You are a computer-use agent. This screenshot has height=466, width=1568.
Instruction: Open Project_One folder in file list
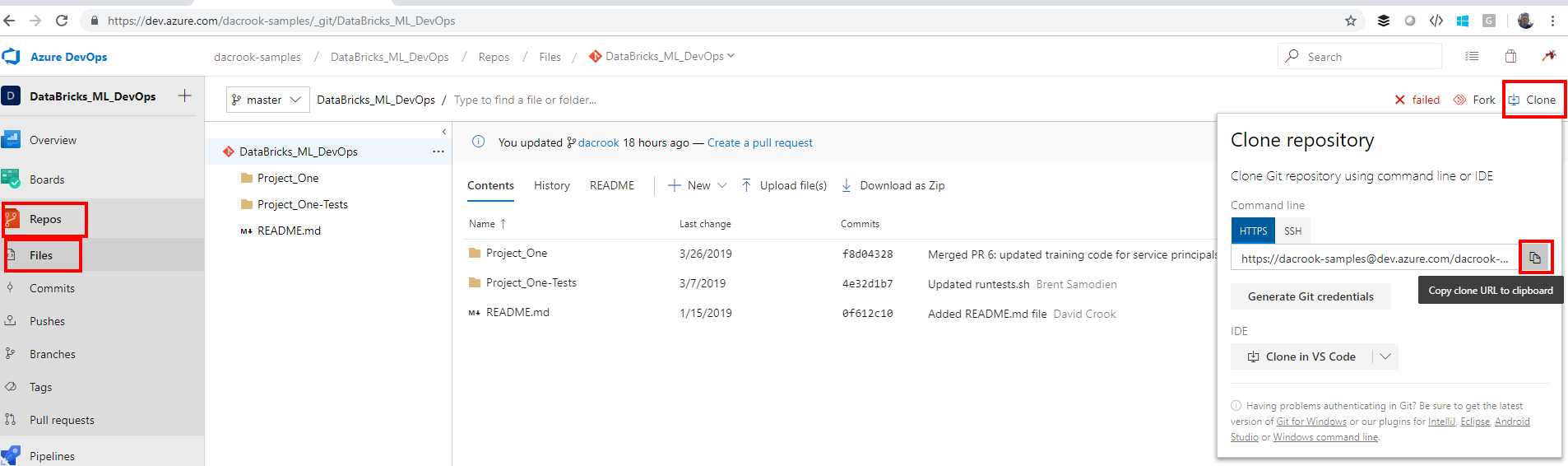pyautogui.click(x=517, y=253)
